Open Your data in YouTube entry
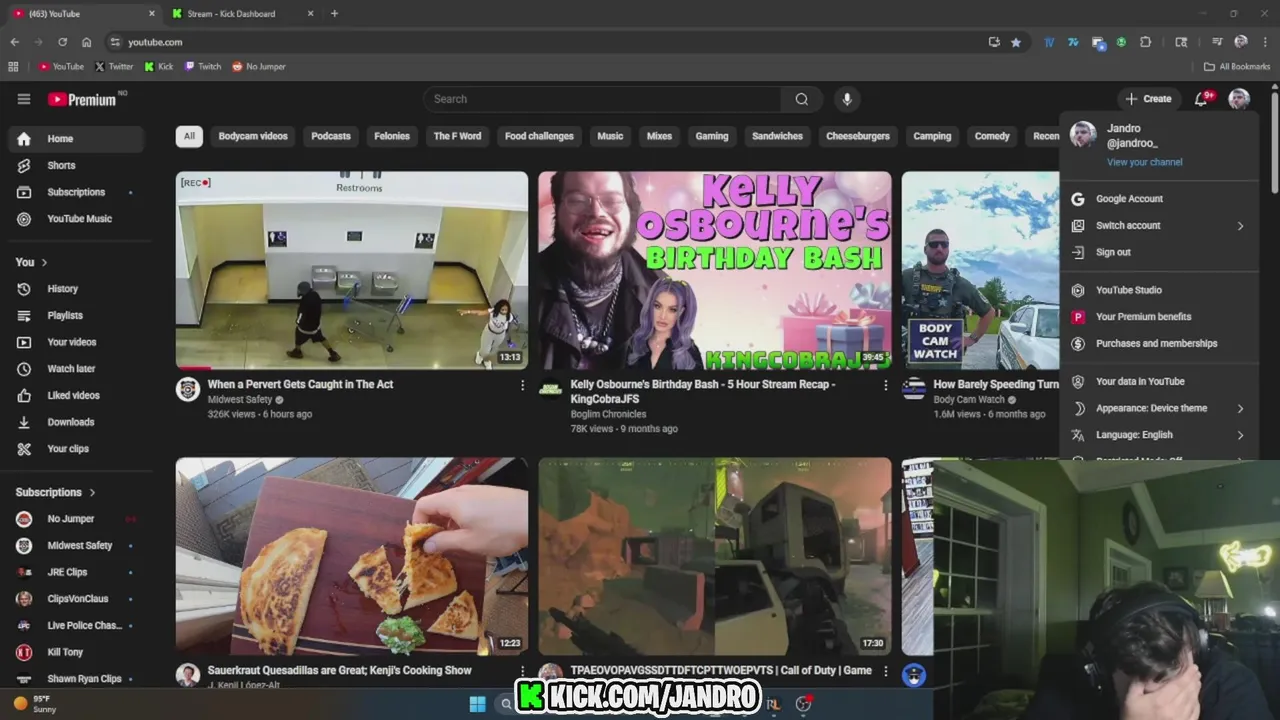This screenshot has height=720, width=1280. click(1159, 381)
